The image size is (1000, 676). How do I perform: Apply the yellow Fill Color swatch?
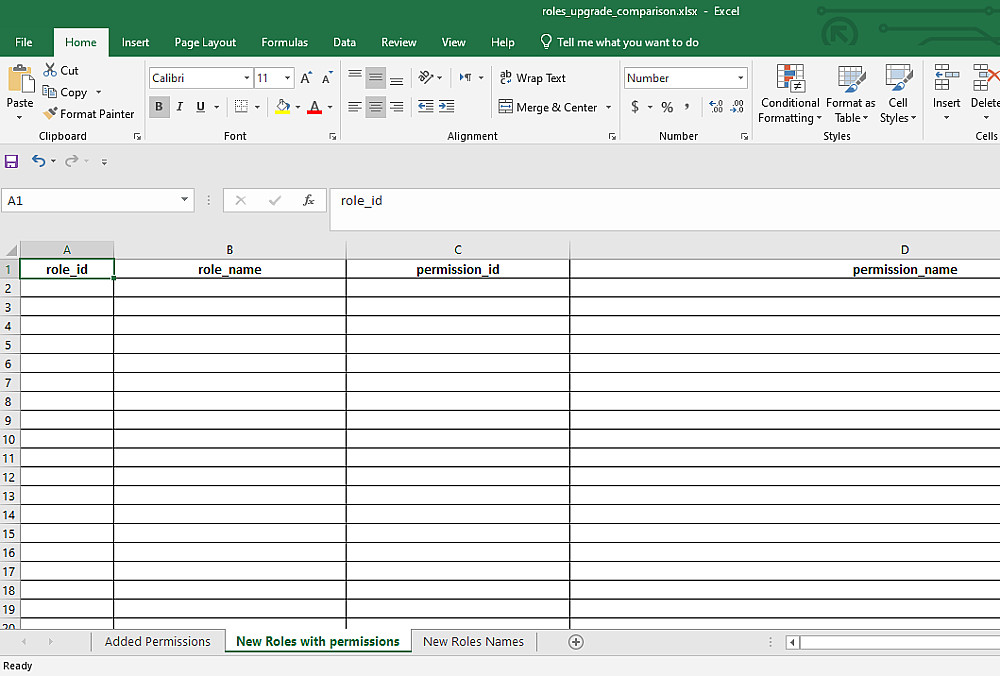[283, 107]
